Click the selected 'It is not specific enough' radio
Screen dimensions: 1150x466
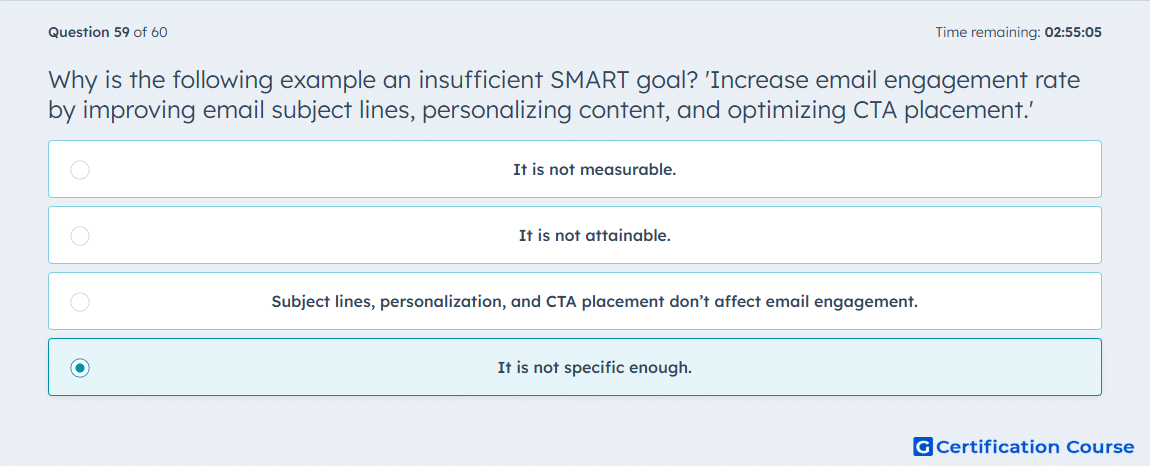(80, 368)
